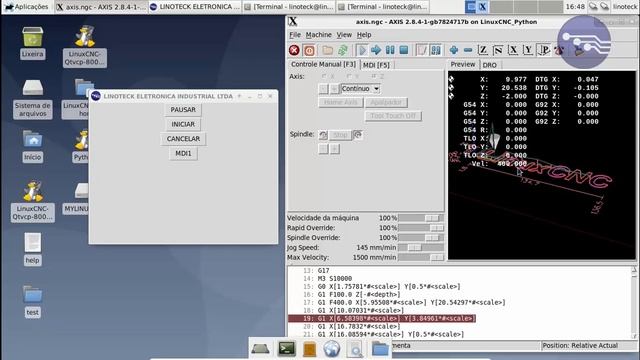This screenshot has width=640, height=360.
Task: Zoom out with blue minus icon
Action: 468,50
